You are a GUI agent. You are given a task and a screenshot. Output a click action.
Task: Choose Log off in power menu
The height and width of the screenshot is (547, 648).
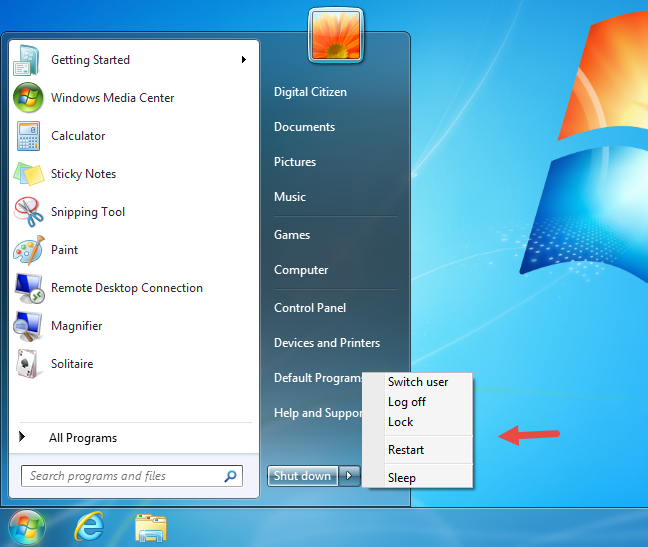tap(407, 402)
